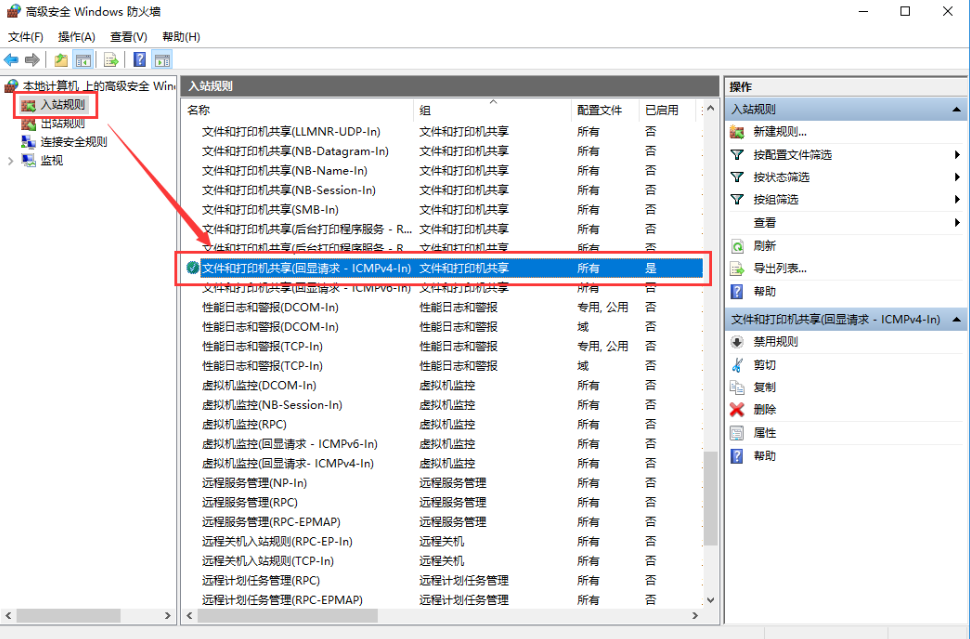Select rule 虚拟机监控(回显请求 - ICMPv6-In)
Viewport: 970px width, 639px height.
290,444
